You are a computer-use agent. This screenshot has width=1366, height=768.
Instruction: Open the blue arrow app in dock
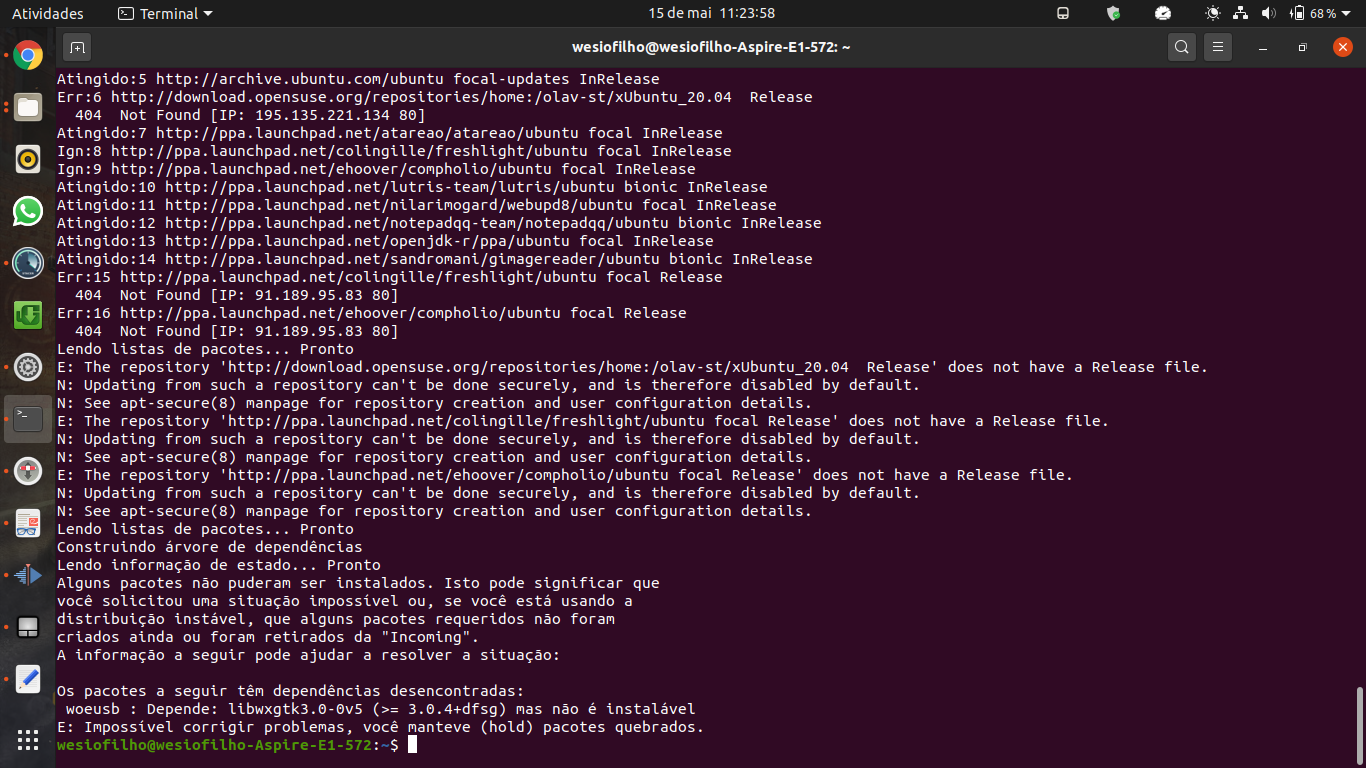(x=28, y=575)
